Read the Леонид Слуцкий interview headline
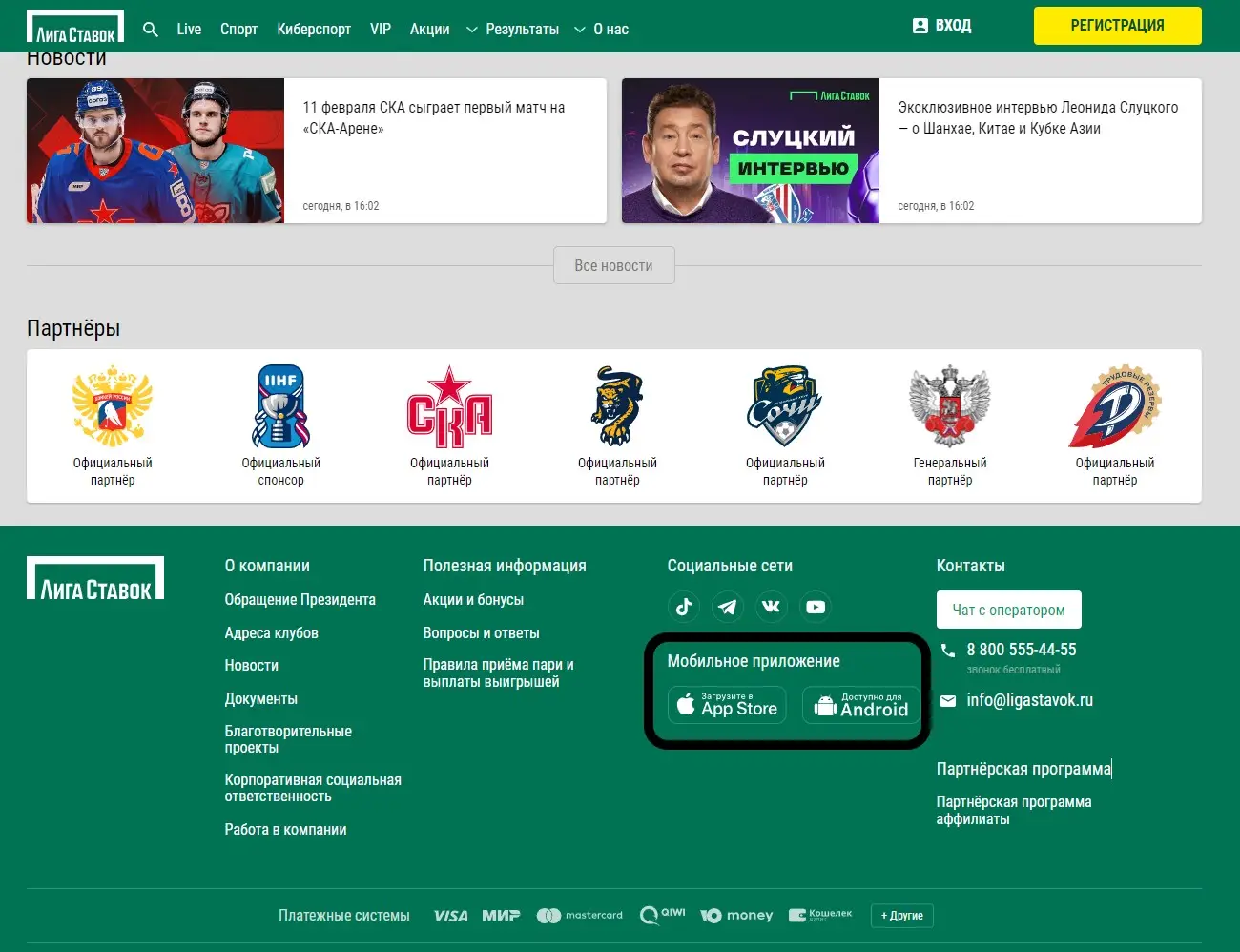This screenshot has width=1240, height=952. click(x=1038, y=118)
